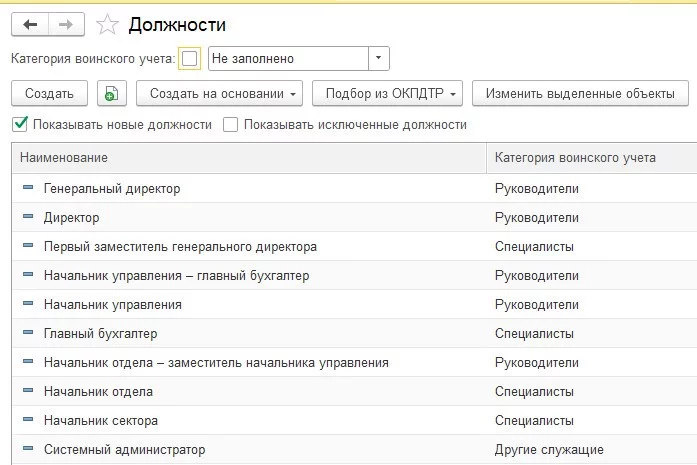The width and height of the screenshot is (697, 465).
Task: Select Первый заместитель генерального директора
Action: [x=180, y=246]
